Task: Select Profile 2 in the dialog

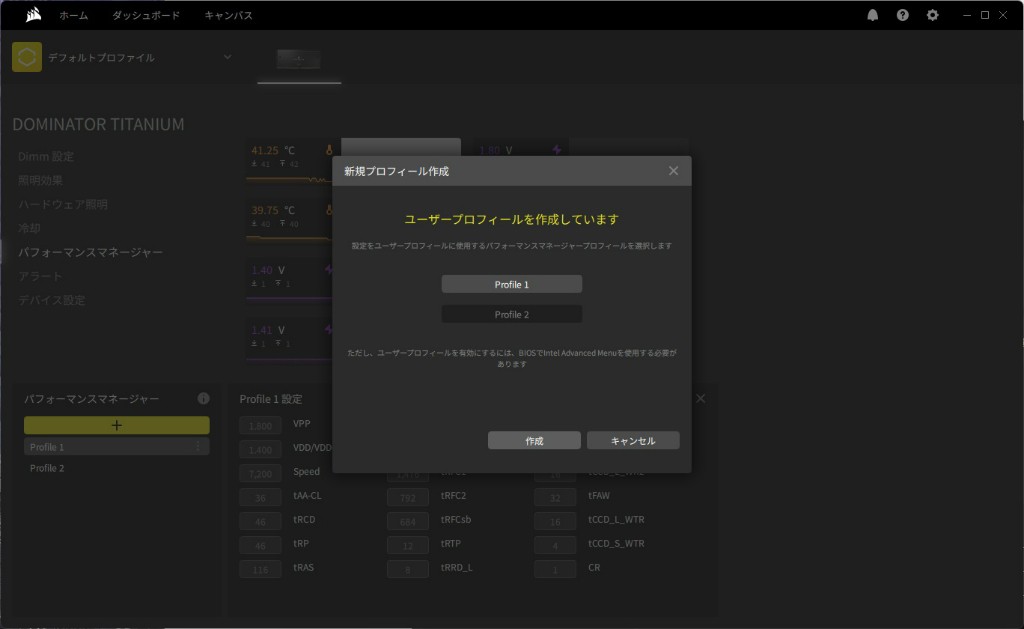Action: 511,314
